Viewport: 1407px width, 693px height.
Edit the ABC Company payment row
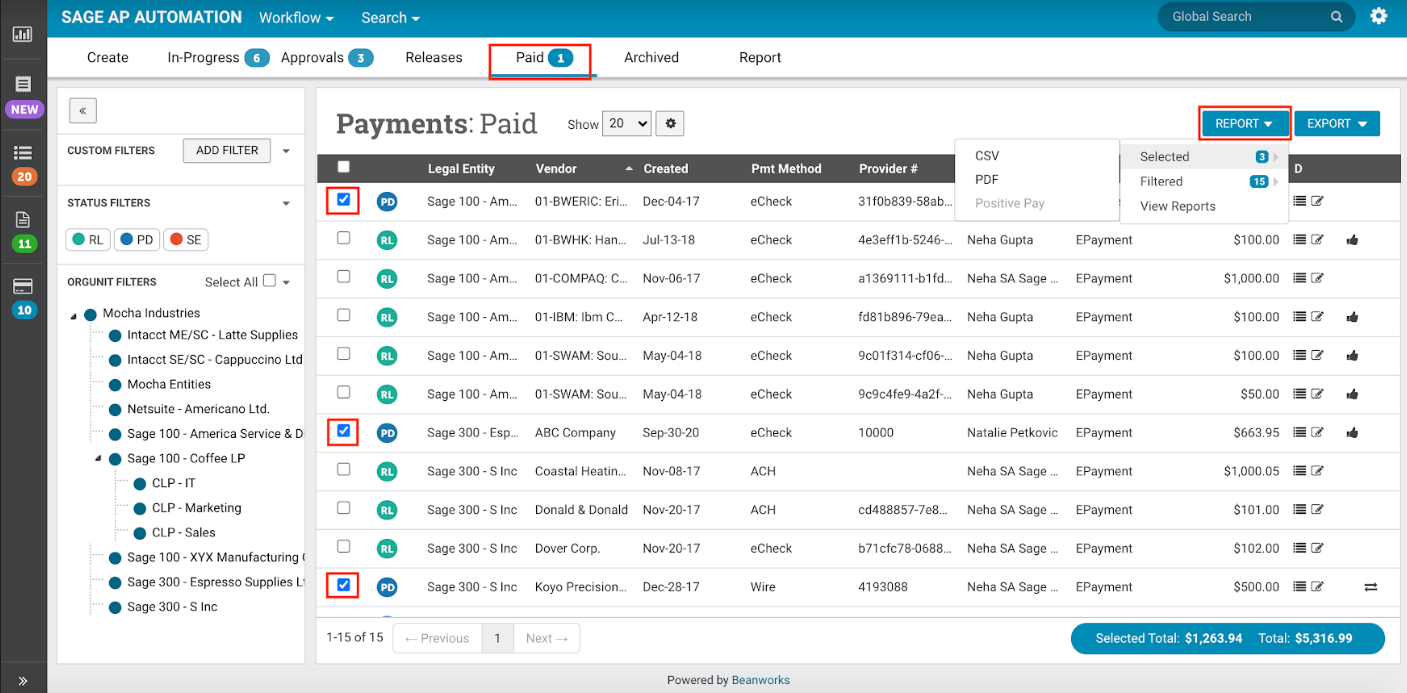[x=1318, y=433]
